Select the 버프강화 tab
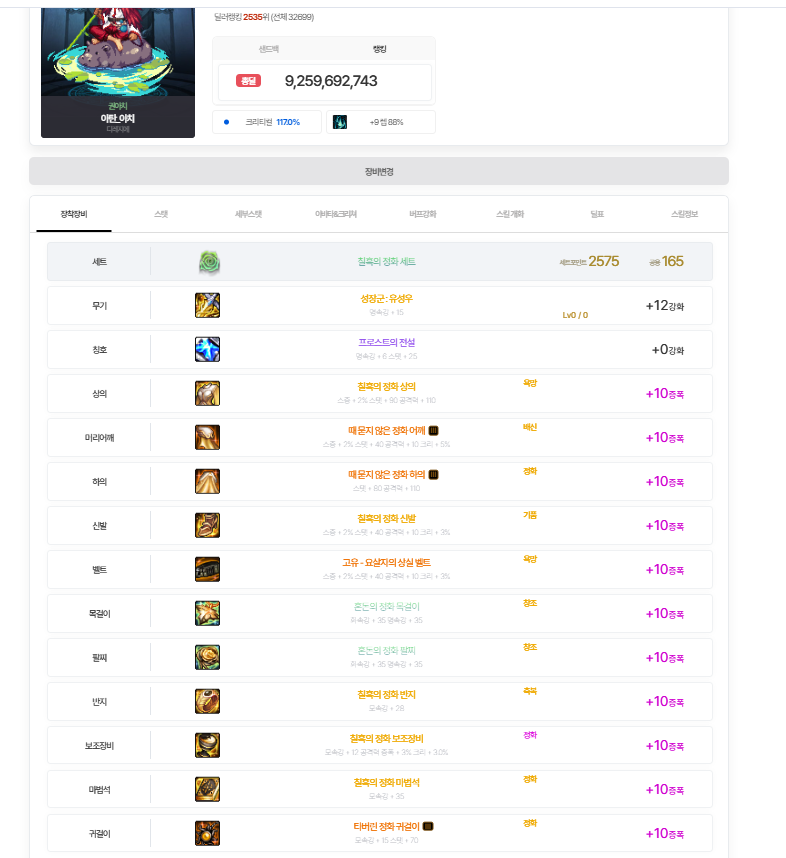This screenshot has height=858, width=786. tap(422, 214)
